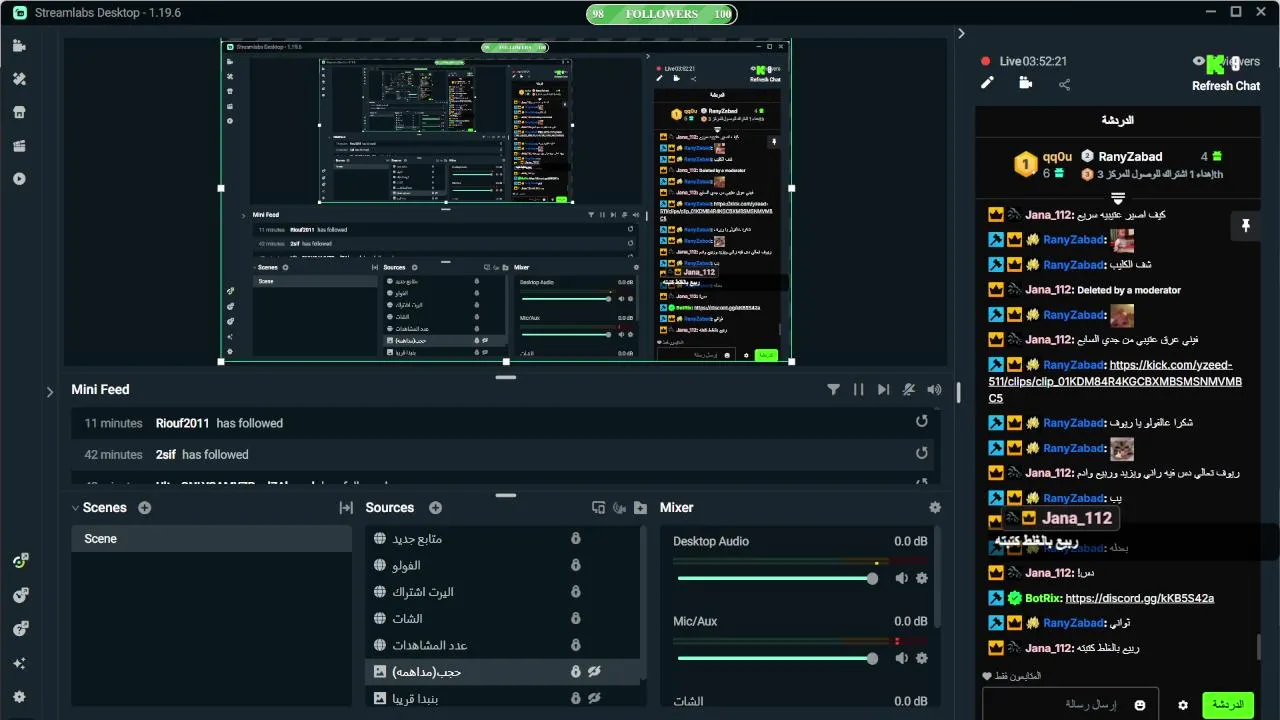Share the stream with share icon

pyautogui.click(x=1064, y=85)
